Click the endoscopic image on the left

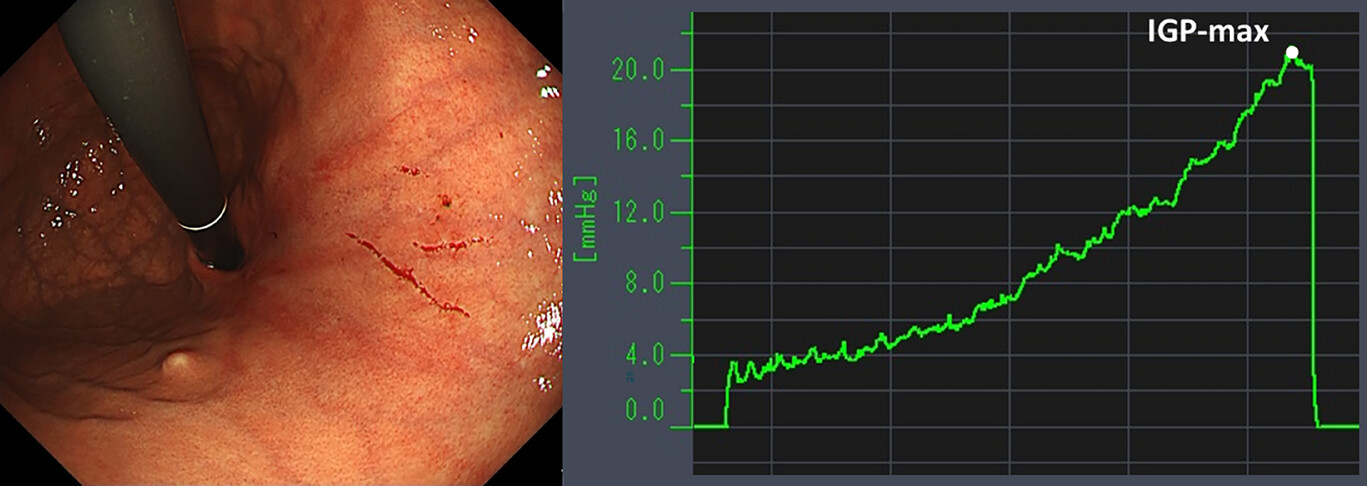coord(281,243)
